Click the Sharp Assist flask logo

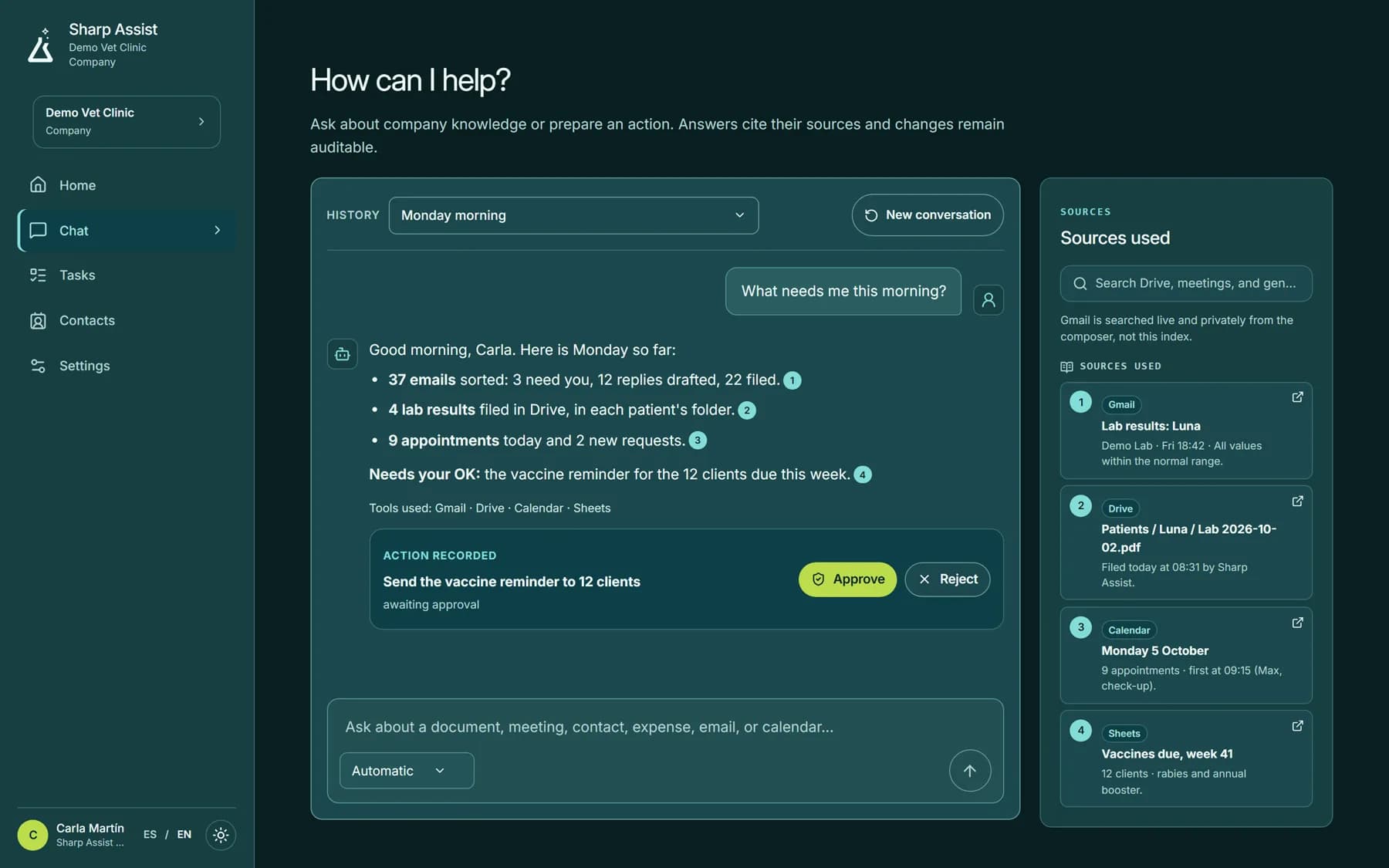pos(41,45)
